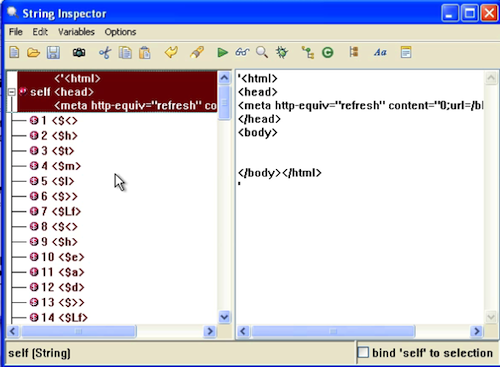
Task: Select the self root tree entry
Action: [x=117, y=92]
